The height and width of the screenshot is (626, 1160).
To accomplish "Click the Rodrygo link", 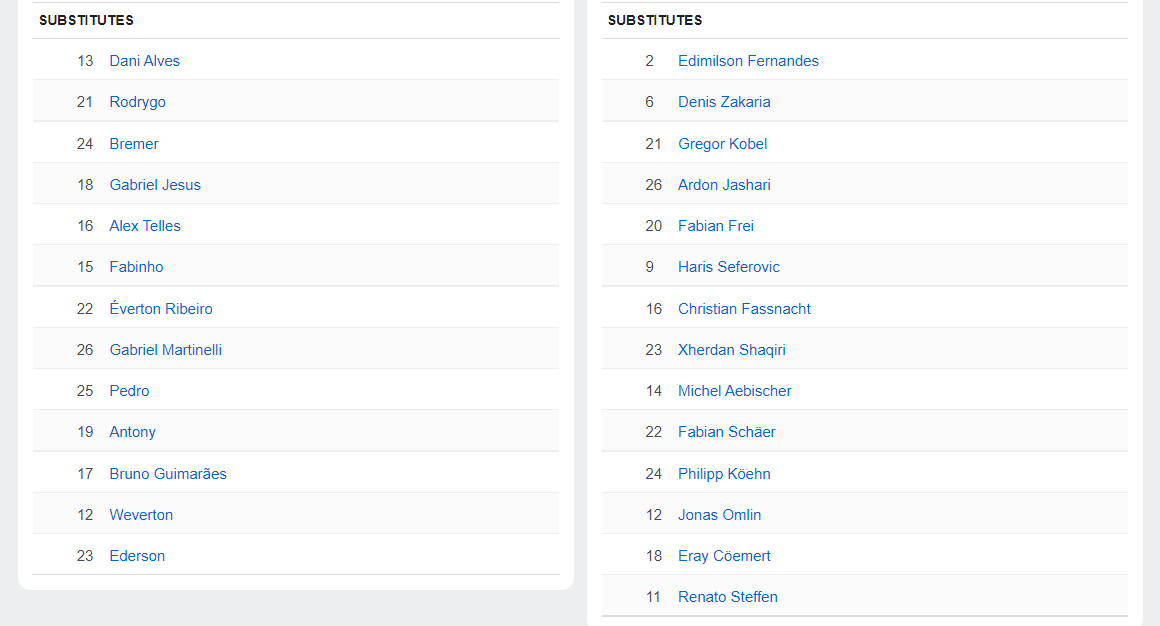I will click(x=137, y=102).
